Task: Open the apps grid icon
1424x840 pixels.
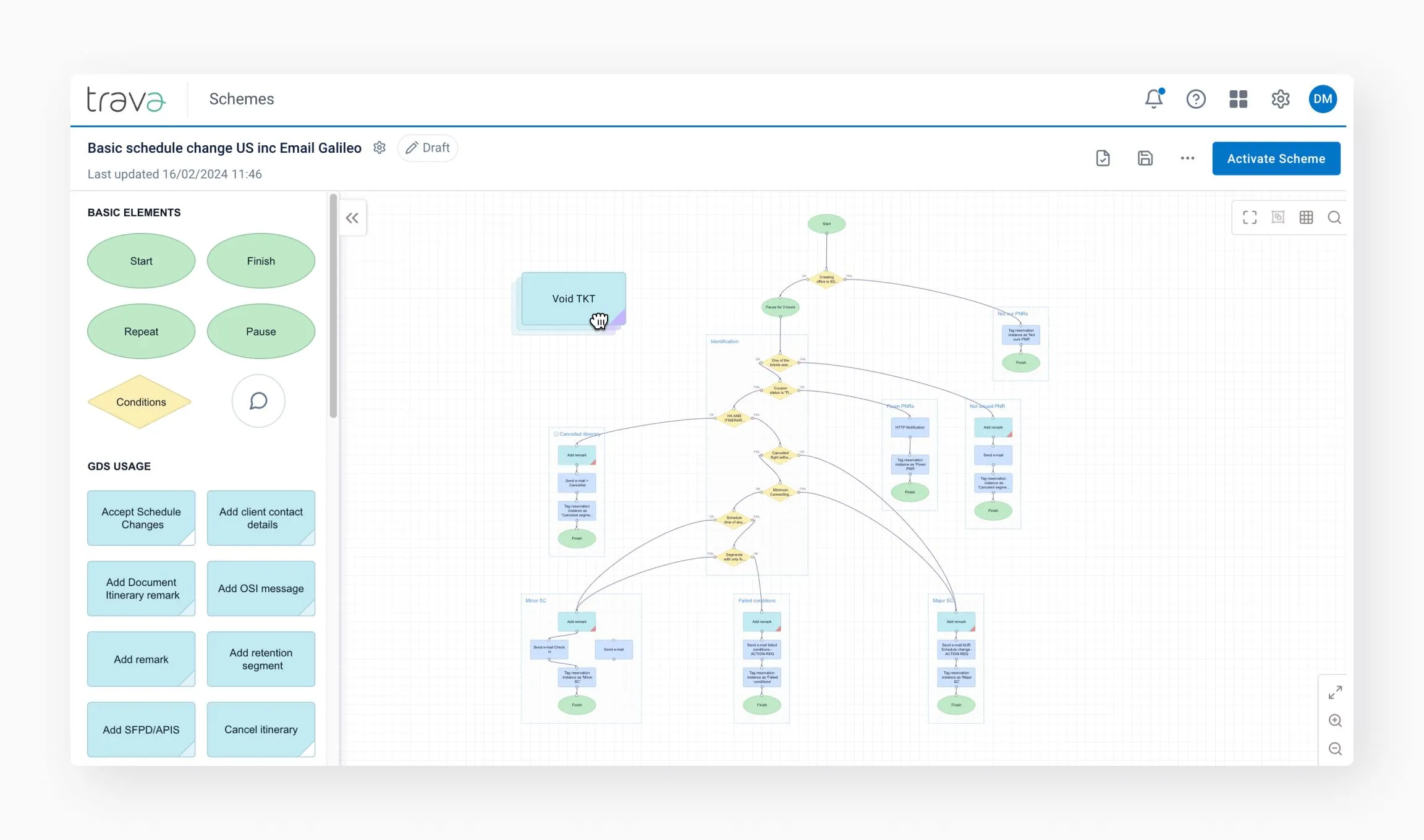Action: click(1238, 99)
